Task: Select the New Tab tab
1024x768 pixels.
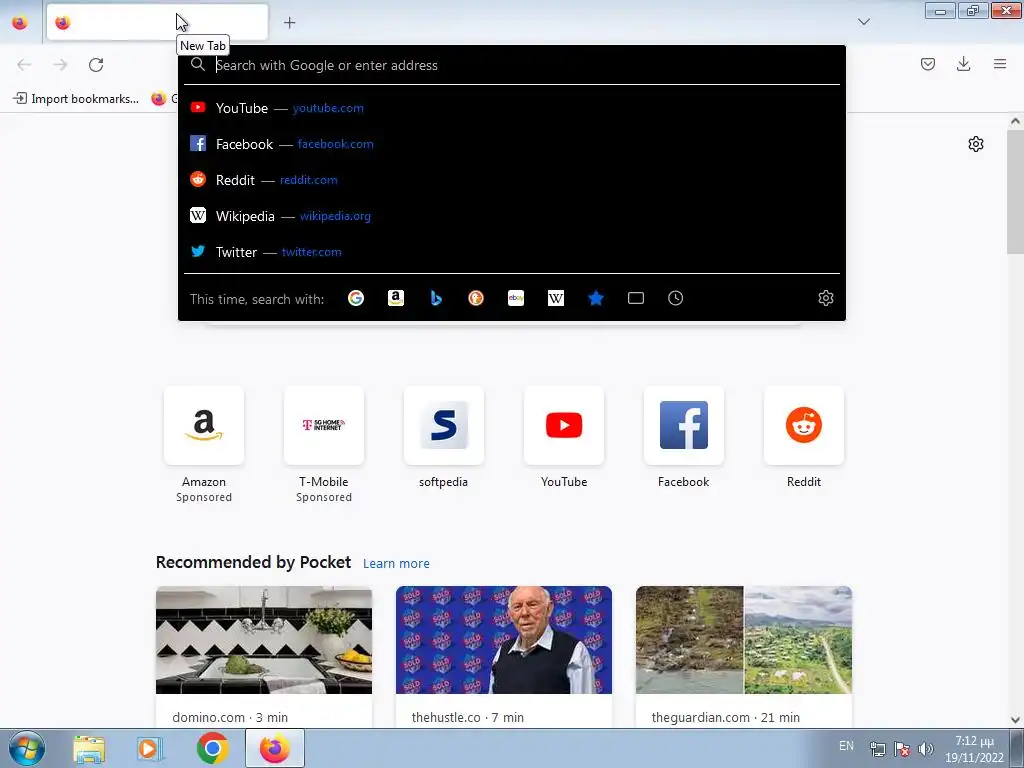Action: point(157,22)
